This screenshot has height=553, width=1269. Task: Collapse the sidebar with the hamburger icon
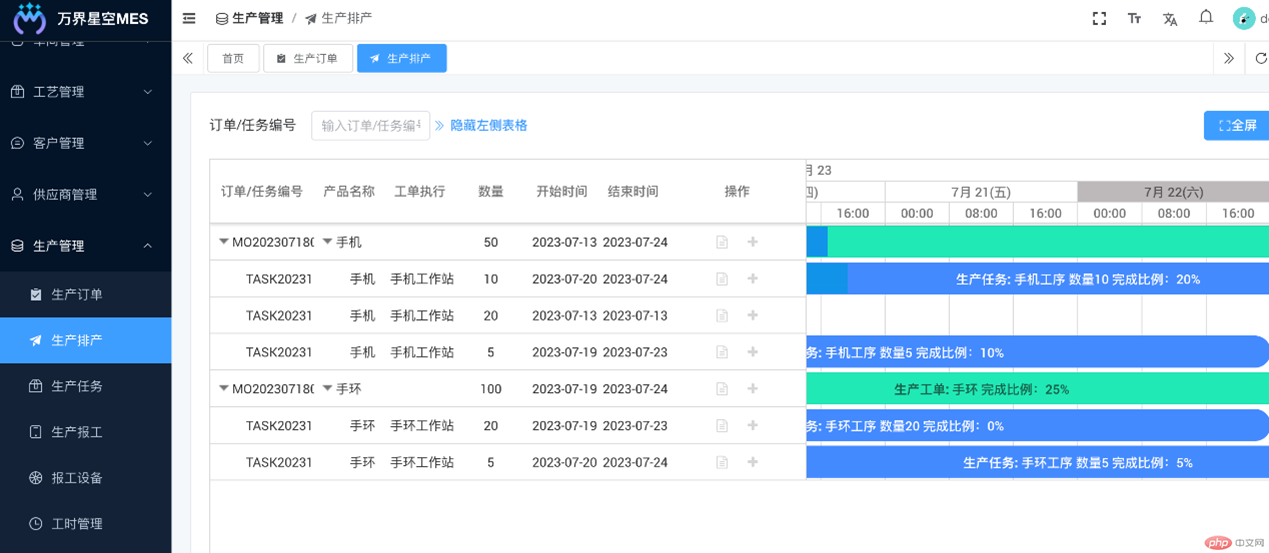pos(189,18)
